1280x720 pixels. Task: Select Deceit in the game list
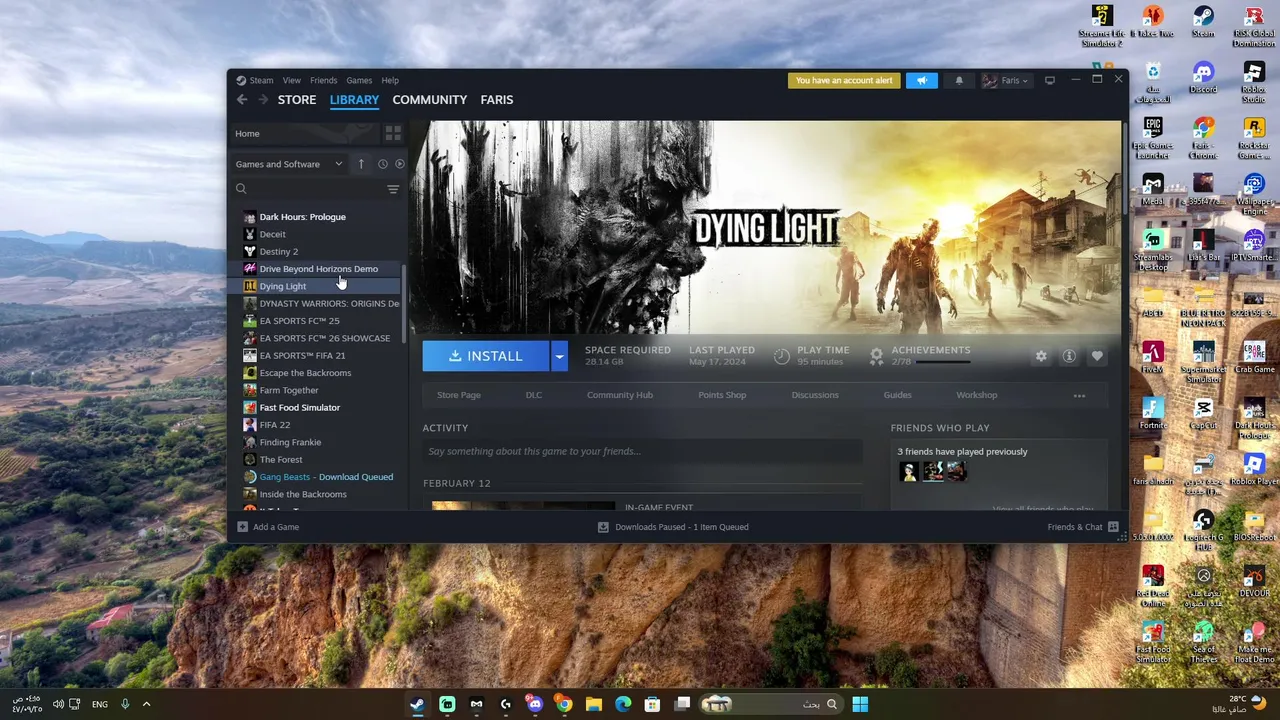[272, 234]
